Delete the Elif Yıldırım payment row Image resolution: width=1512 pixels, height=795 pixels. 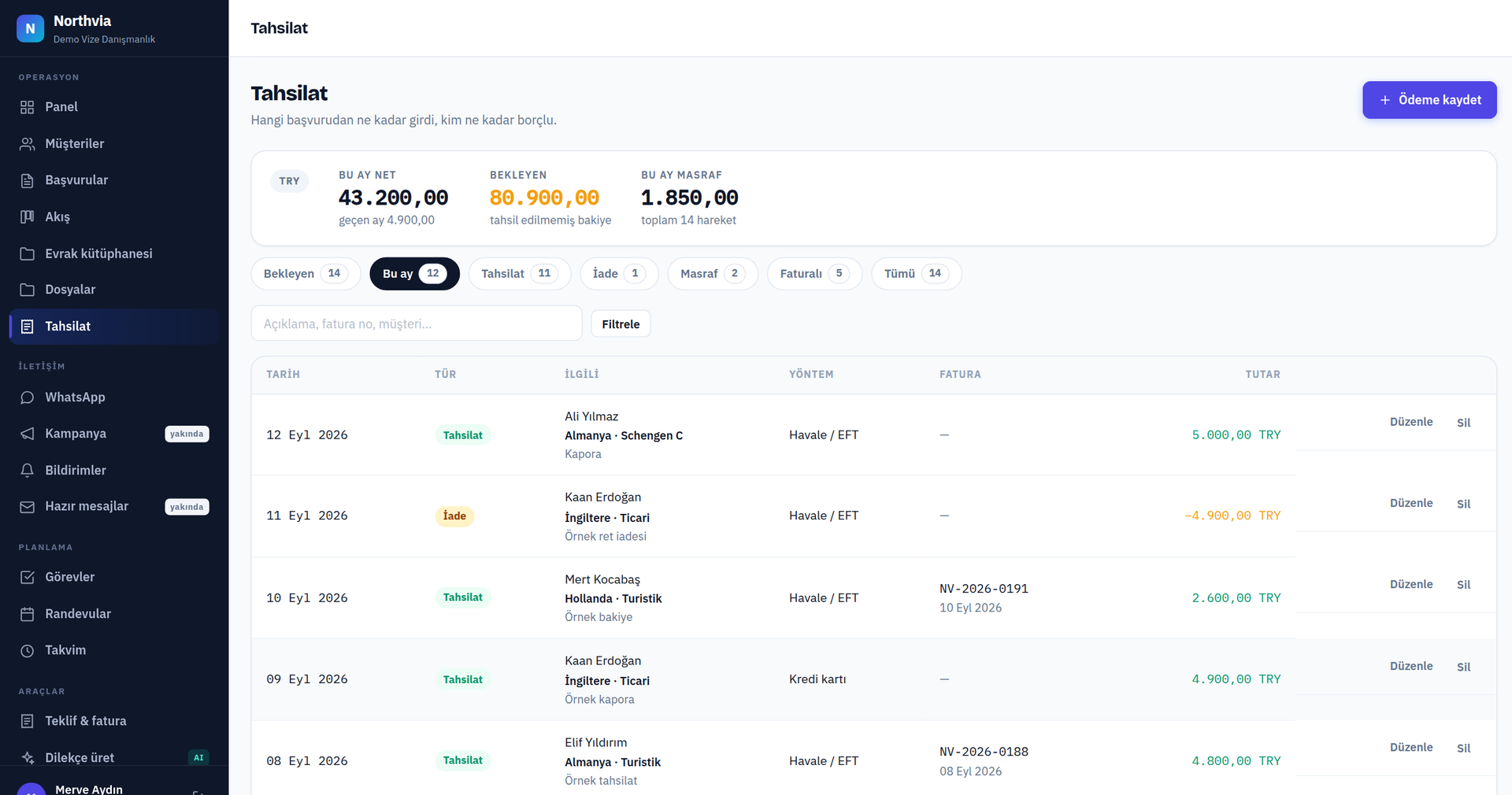[x=1463, y=748]
